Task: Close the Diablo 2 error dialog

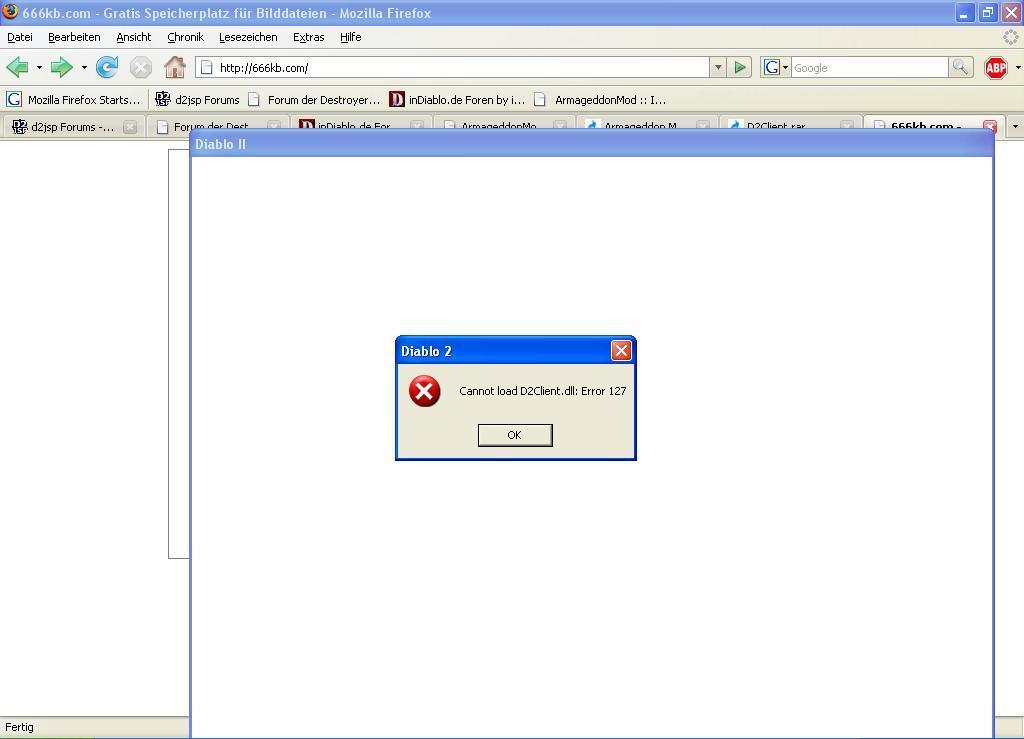Action: click(621, 350)
